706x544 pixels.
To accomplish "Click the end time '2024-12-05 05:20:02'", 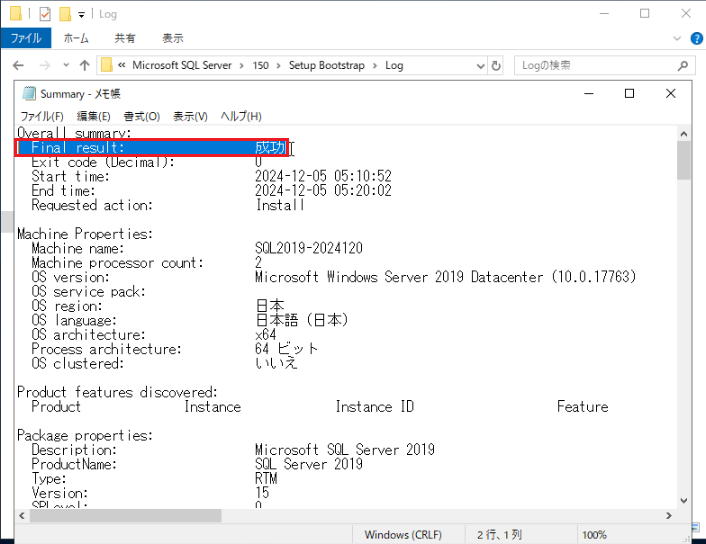I will click(x=323, y=190).
